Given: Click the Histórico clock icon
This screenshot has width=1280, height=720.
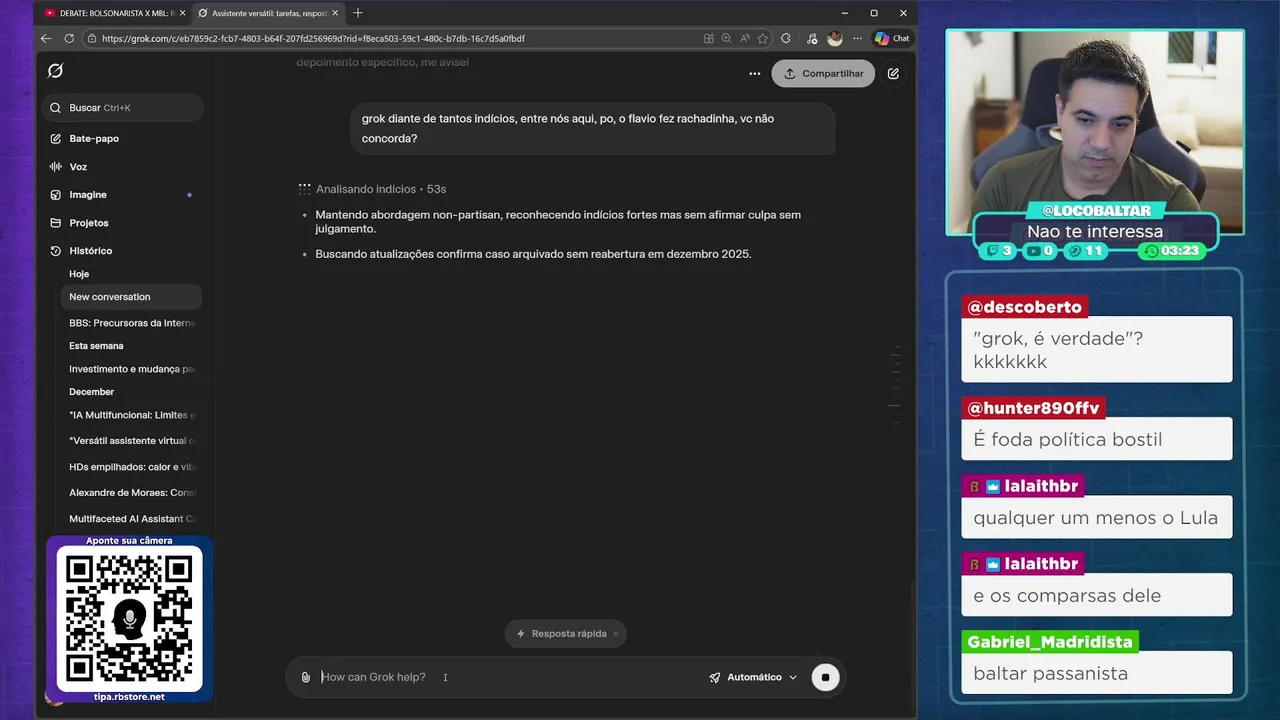Looking at the screenshot, I should tap(56, 251).
